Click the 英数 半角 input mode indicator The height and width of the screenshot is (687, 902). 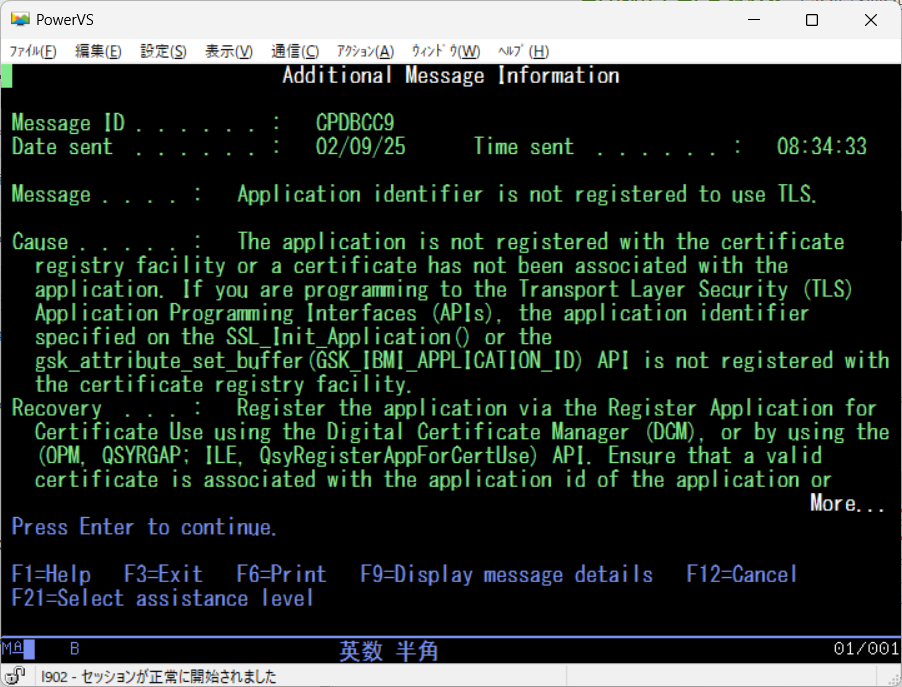[x=389, y=651]
